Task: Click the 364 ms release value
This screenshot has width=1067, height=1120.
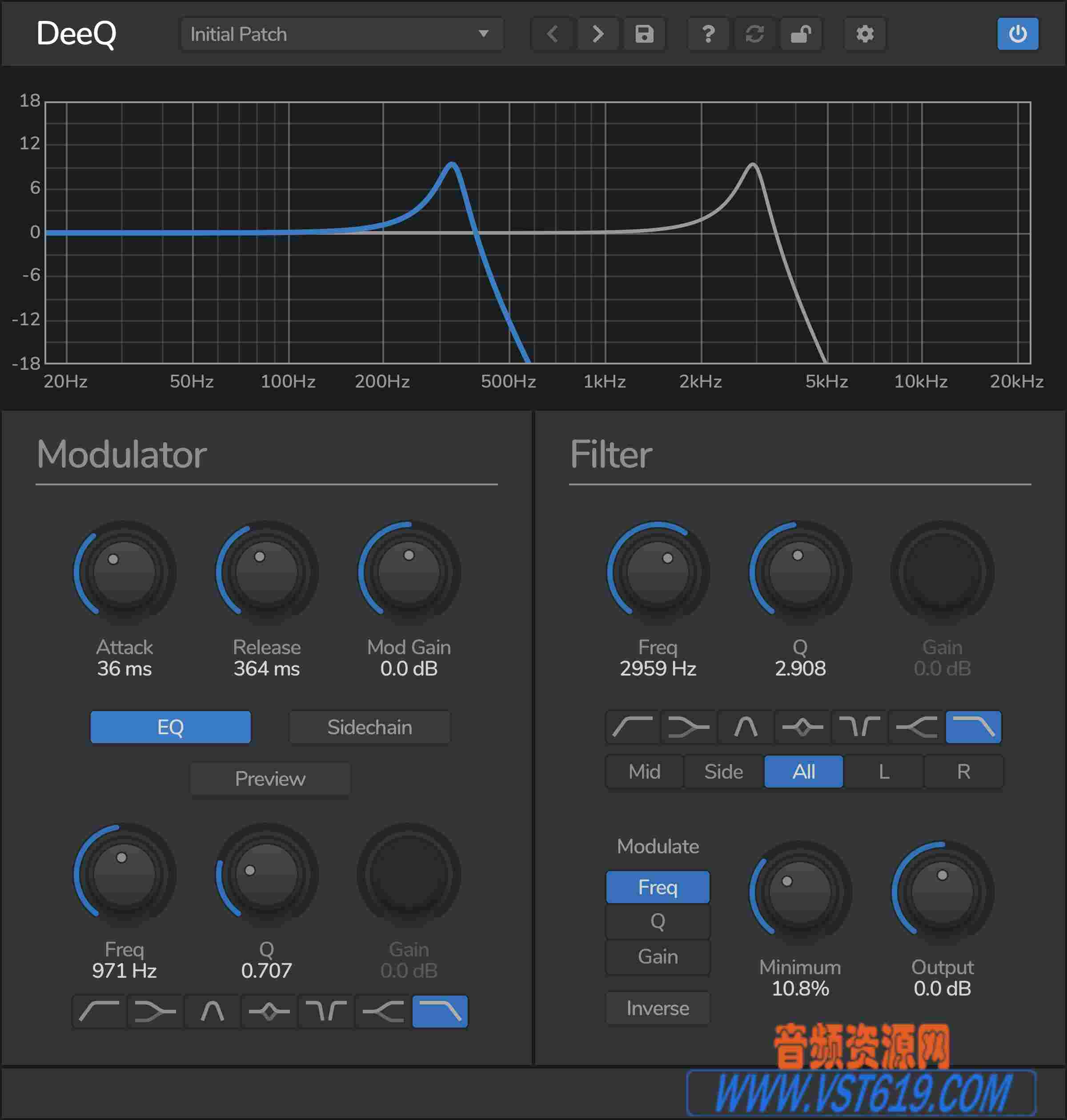Action: pyautogui.click(x=267, y=668)
